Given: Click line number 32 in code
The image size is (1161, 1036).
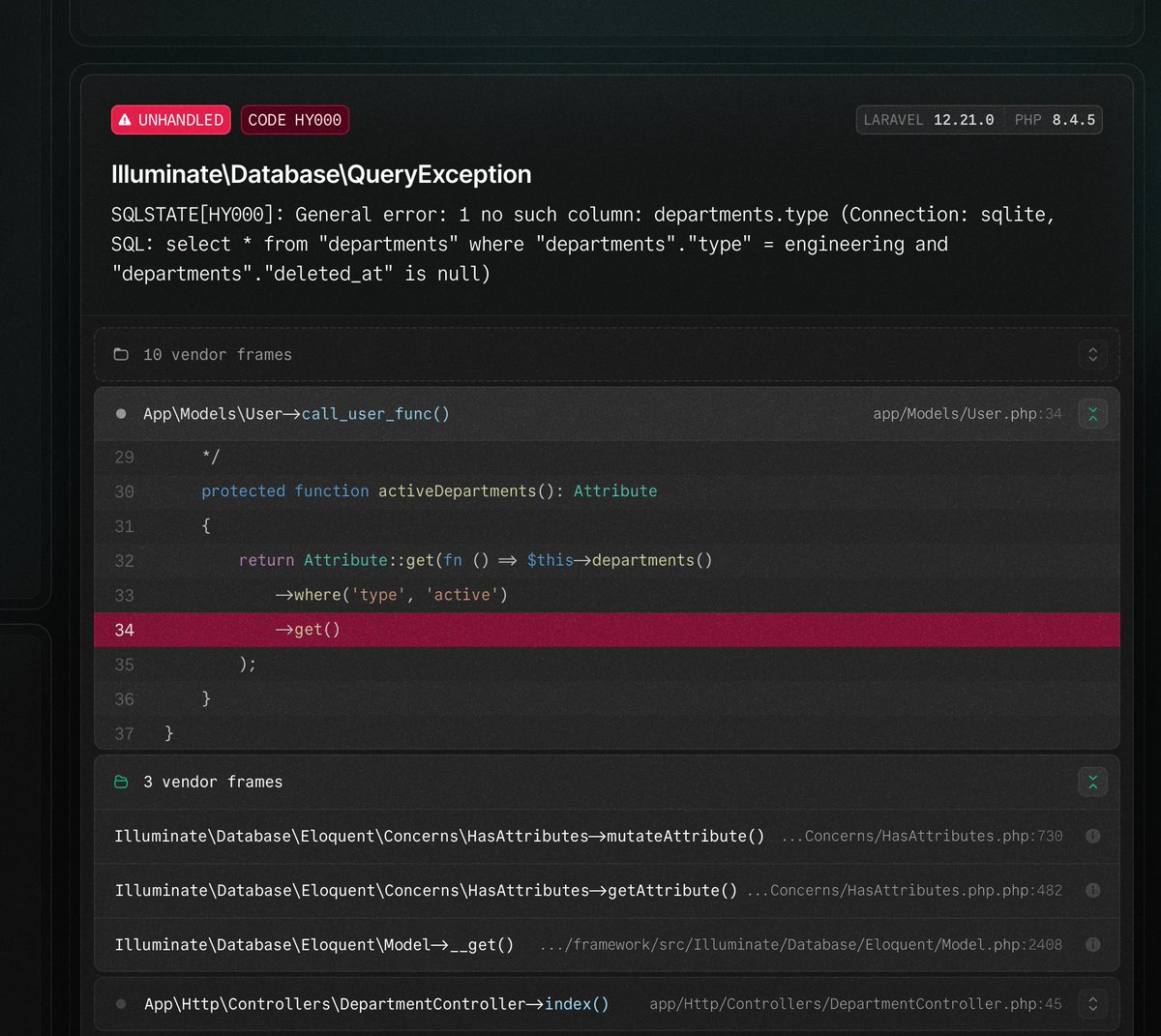Looking at the screenshot, I should (x=124, y=561).
